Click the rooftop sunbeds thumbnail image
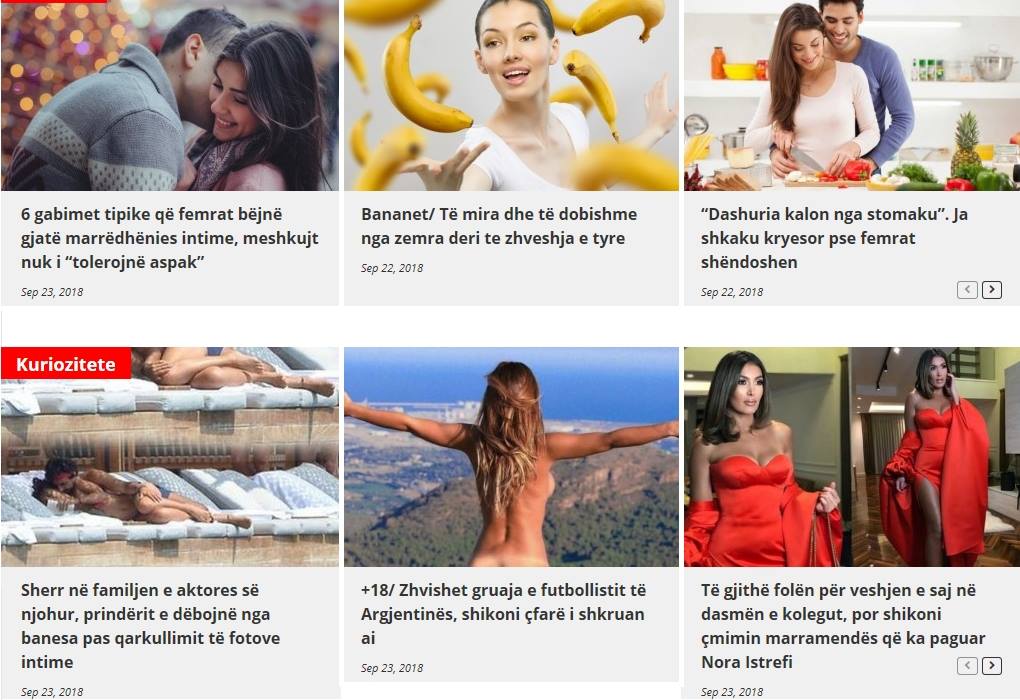Image resolution: width=1020 pixels, height=700 pixels. point(170,457)
